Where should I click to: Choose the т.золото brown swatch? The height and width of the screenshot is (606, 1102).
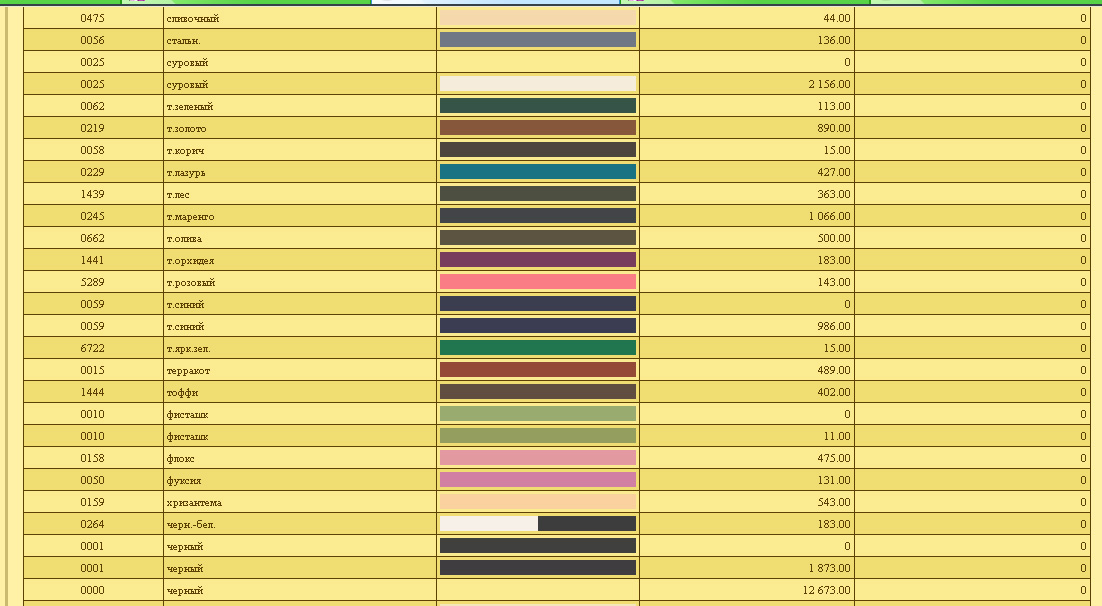pos(538,127)
